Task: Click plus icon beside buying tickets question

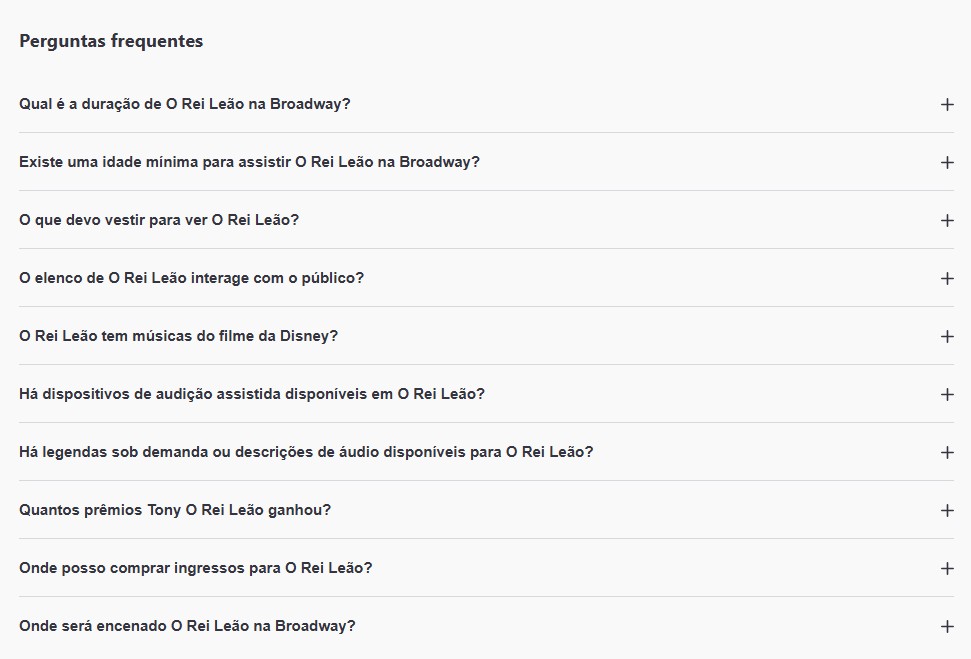Action: (947, 568)
